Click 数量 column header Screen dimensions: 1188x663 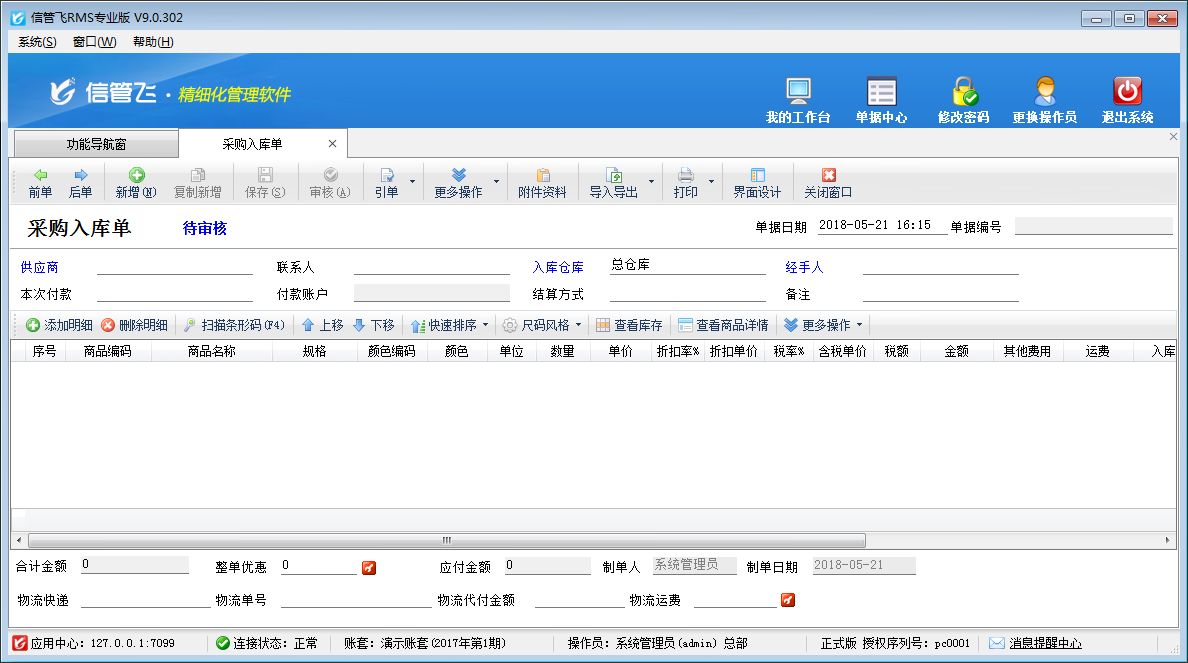pos(562,351)
